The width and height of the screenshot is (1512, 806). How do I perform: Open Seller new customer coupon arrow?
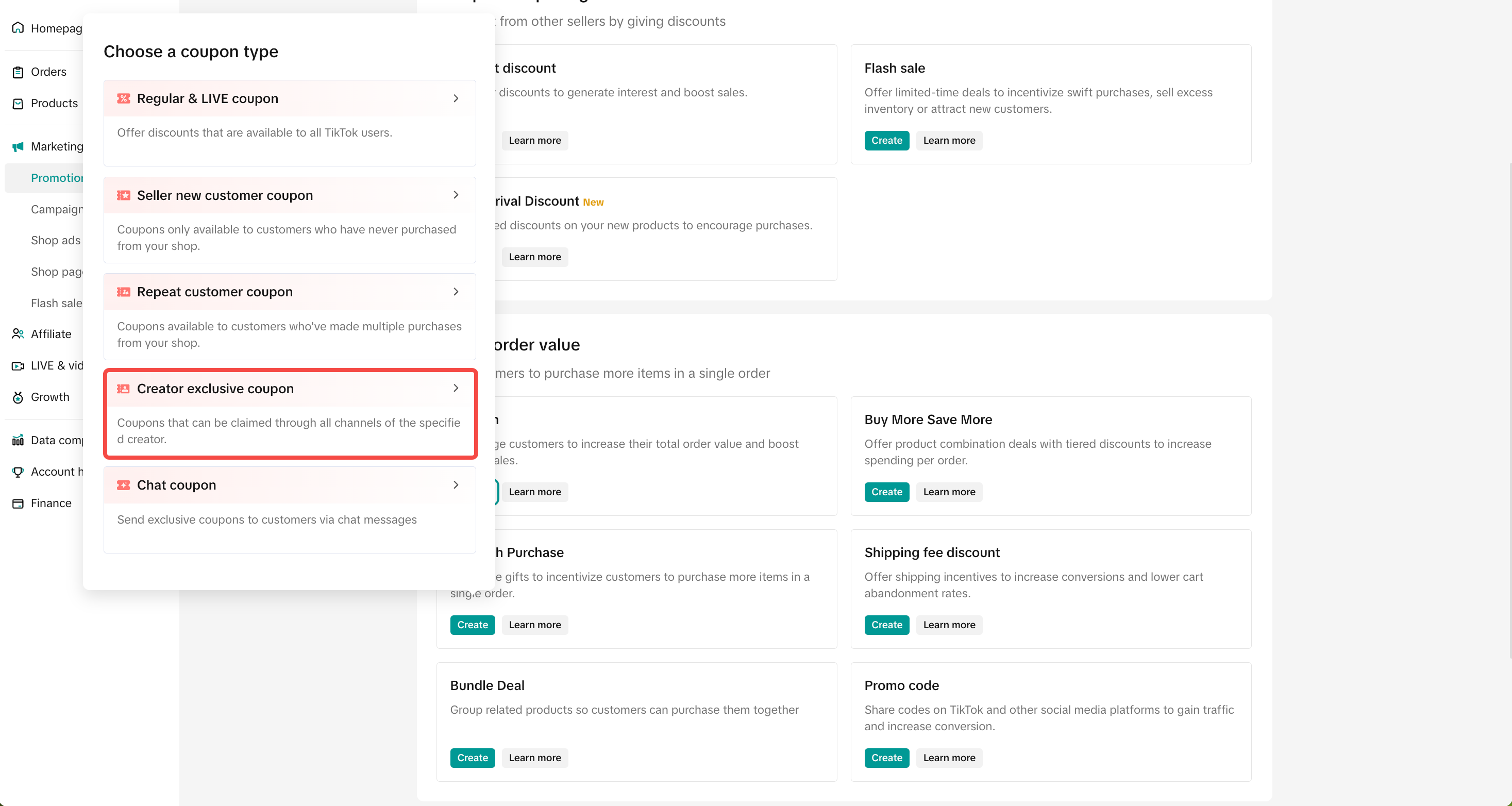click(x=456, y=195)
